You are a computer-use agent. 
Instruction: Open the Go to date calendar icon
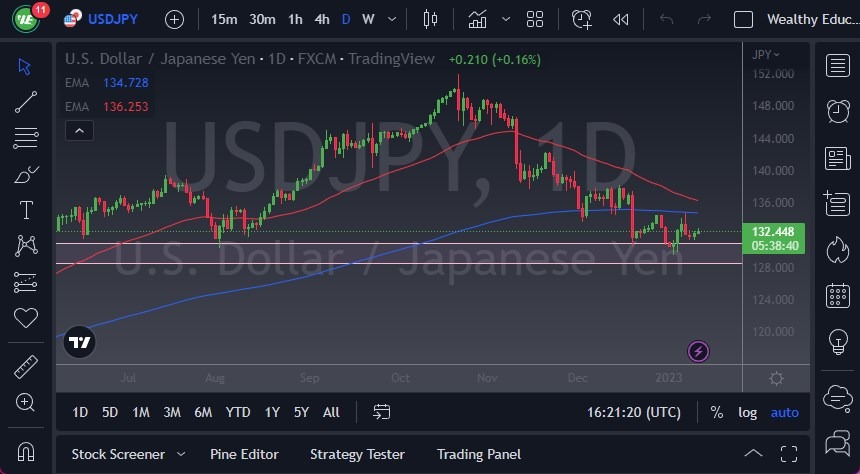pos(381,412)
